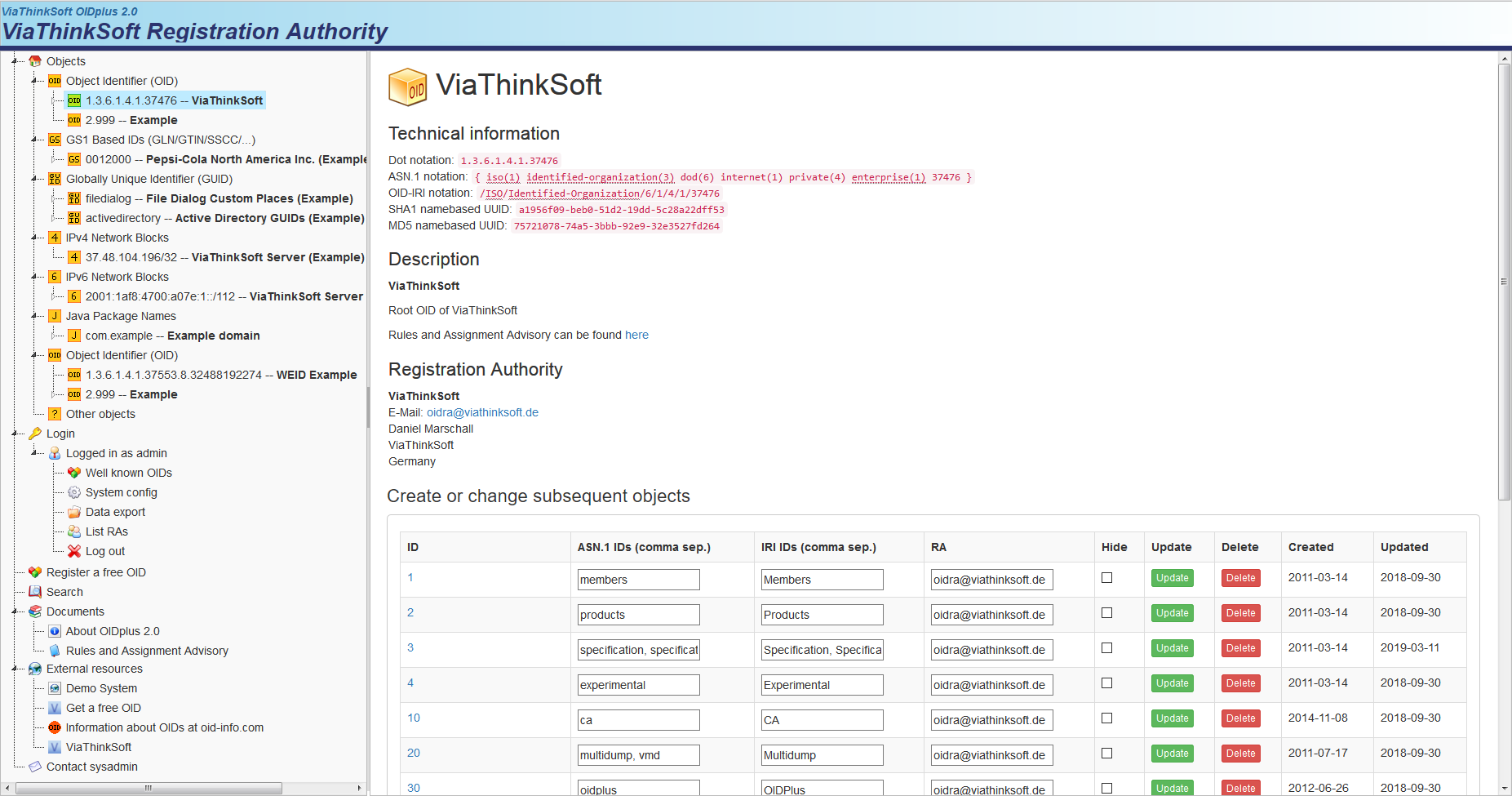This screenshot has width=1512, height=796.
Task: Click the About OIDplus 2.0 info icon
Action: (x=55, y=631)
